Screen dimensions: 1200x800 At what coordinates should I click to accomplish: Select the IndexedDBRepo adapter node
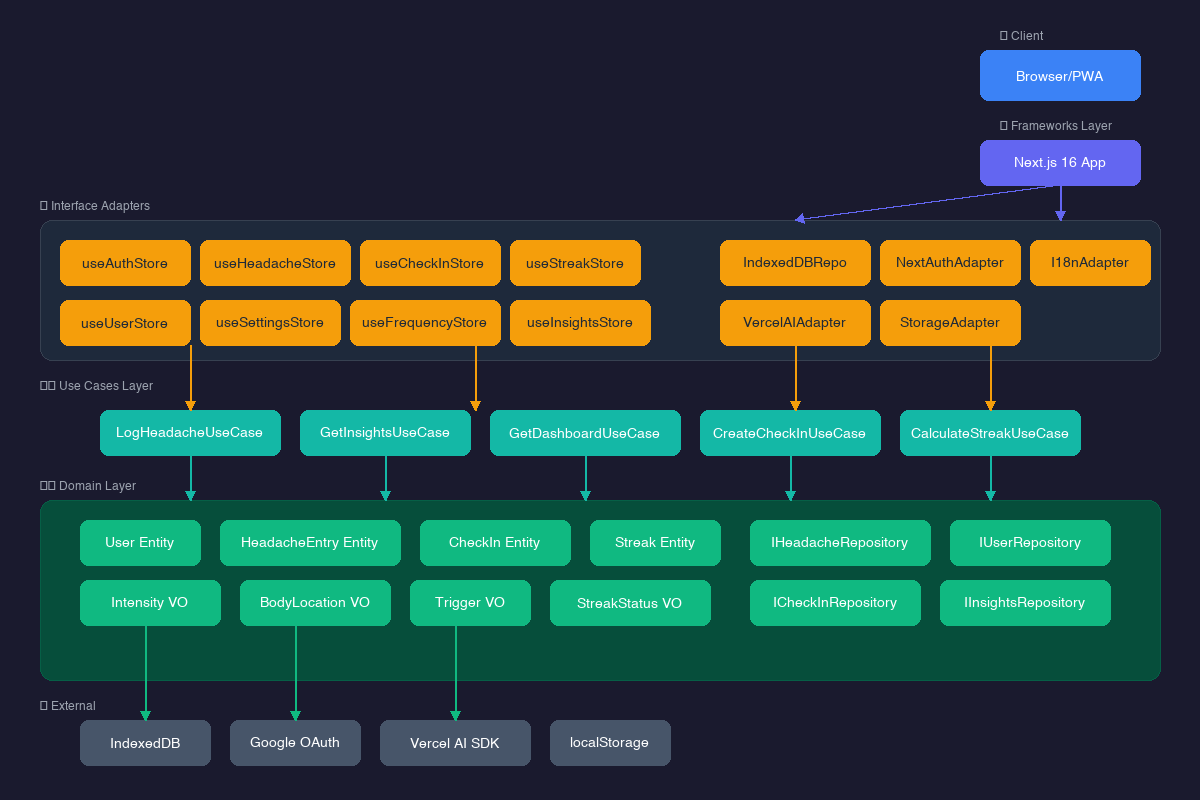coord(795,263)
